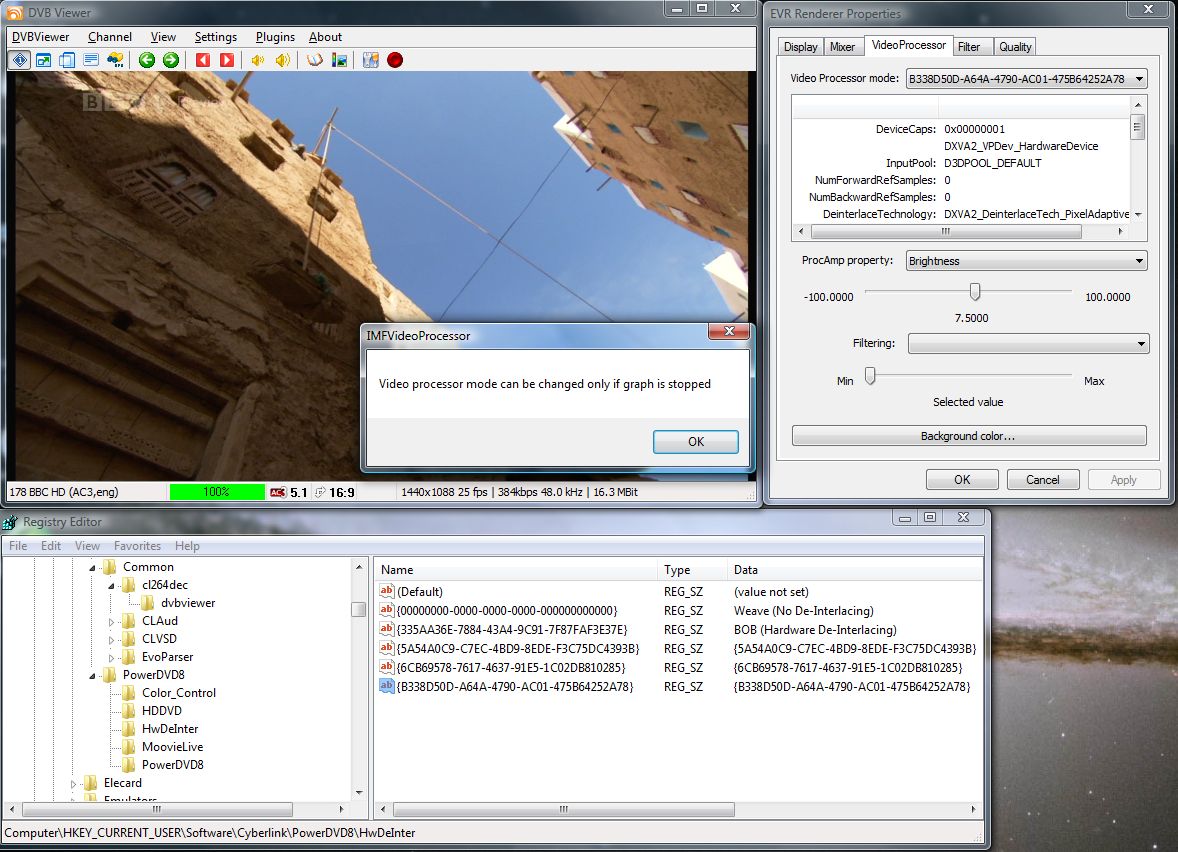Select the MoovieLive registry key

[173, 747]
